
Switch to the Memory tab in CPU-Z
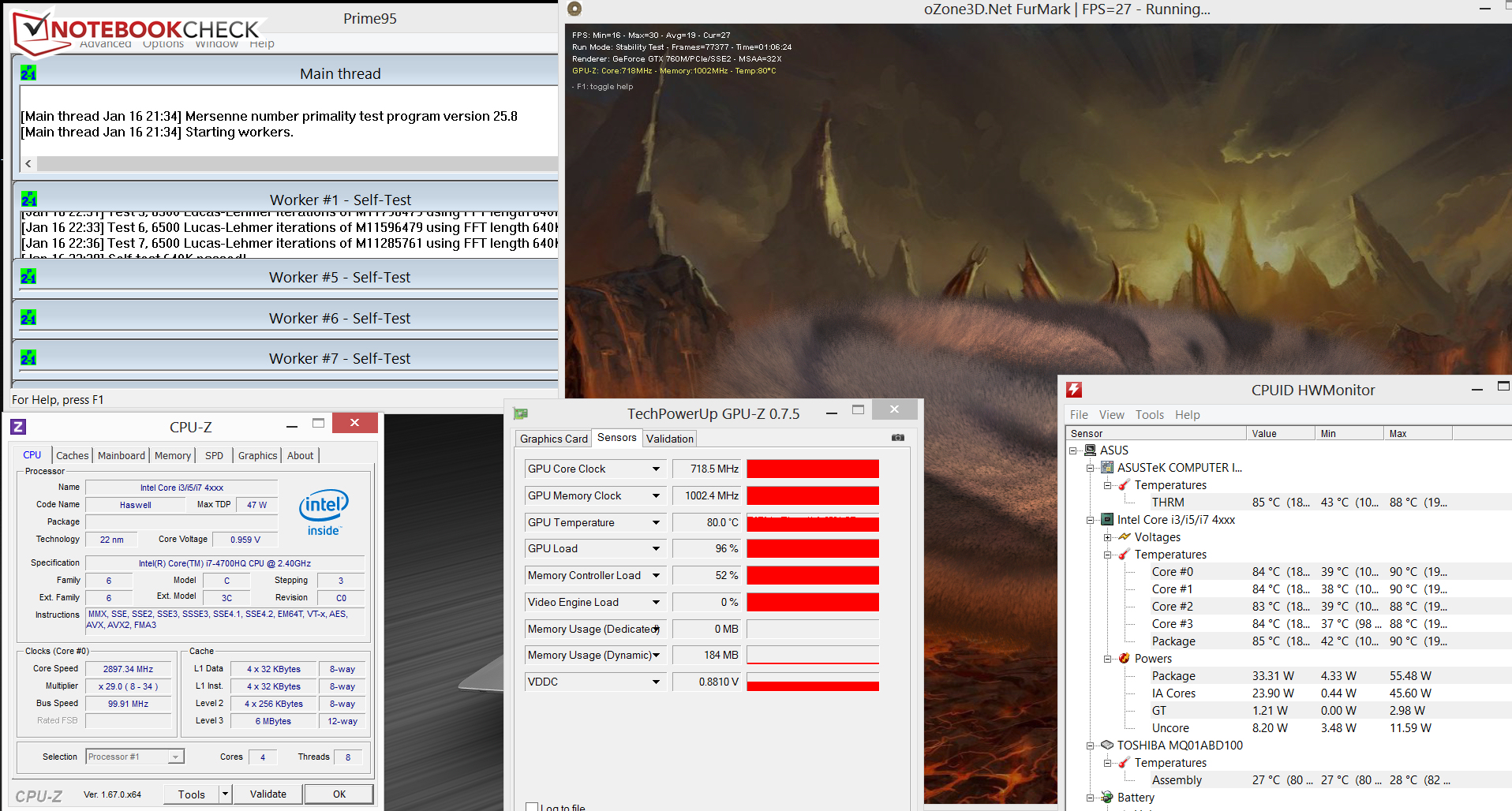(173, 455)
